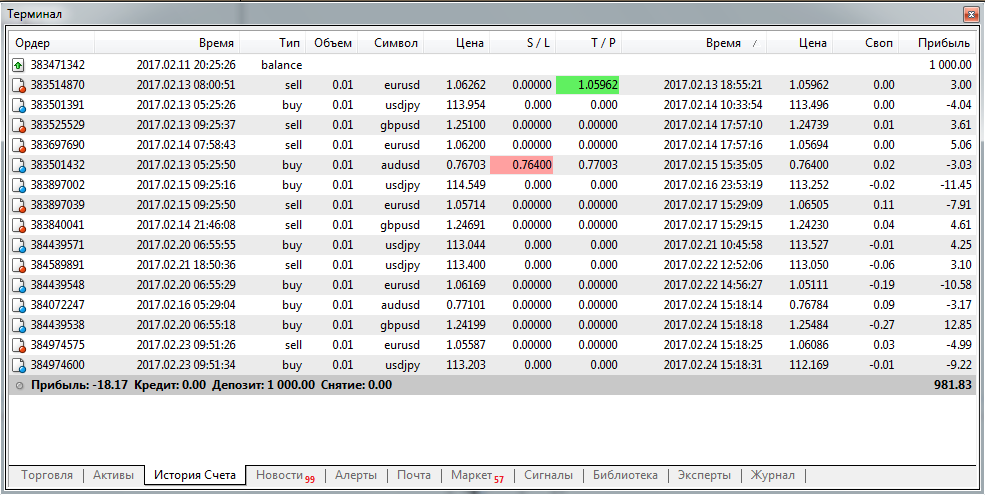Click the sell icon for order 383840041

(19, 225)
